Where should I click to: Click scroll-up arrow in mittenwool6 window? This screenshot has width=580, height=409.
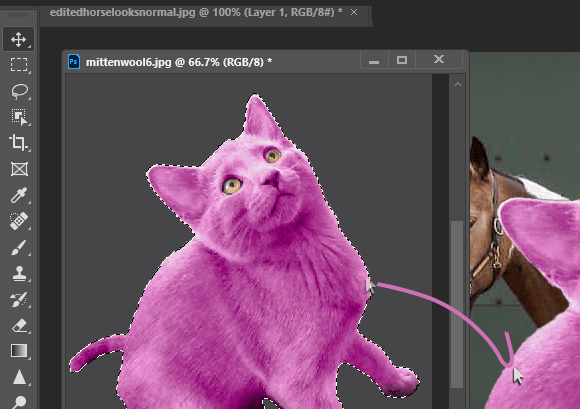coord(458,84)
